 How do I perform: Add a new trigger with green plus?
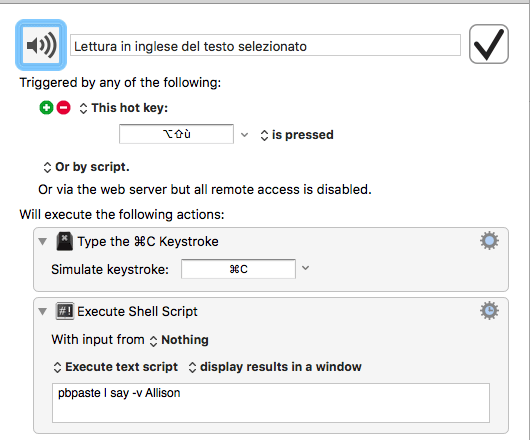click(x=46, y=108)
